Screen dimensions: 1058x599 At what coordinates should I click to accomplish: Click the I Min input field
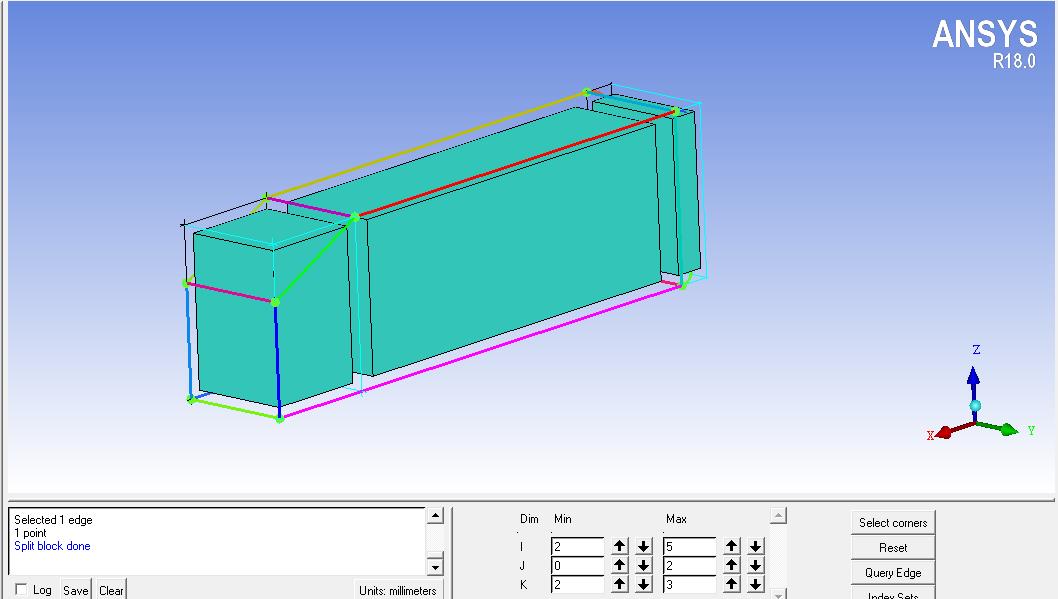point(577,546)
